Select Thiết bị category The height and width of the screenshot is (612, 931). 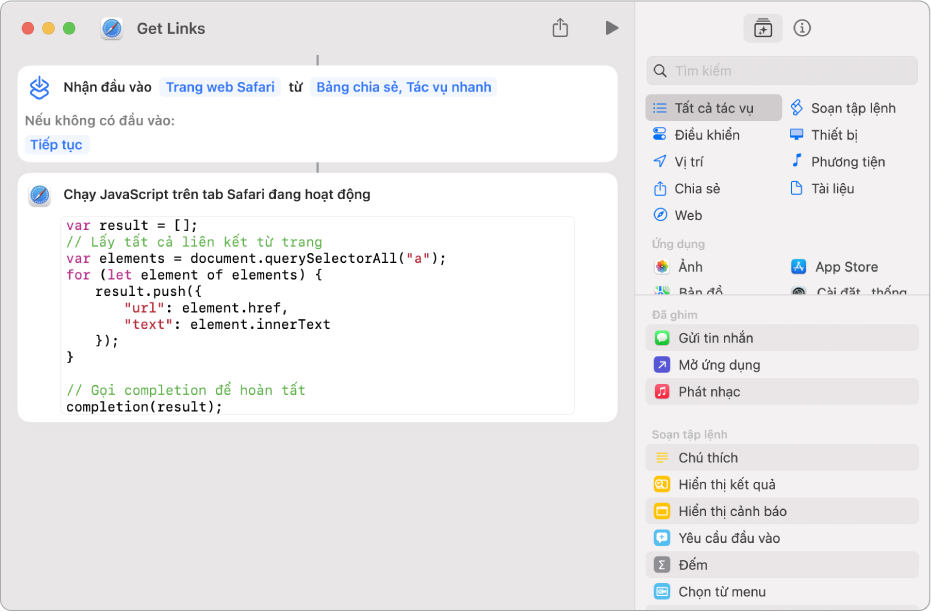tap(824, 135)
